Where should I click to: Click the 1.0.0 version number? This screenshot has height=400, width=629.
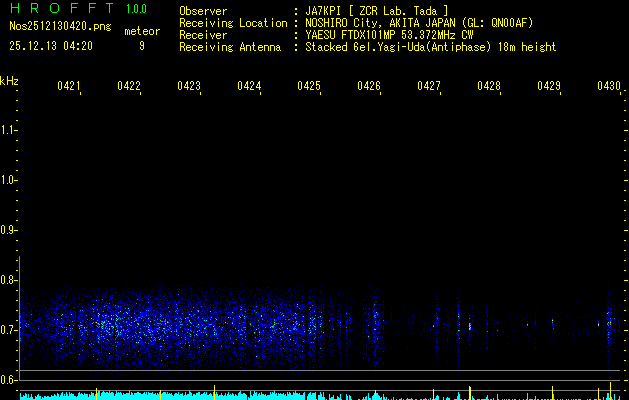tap(136, 10)
